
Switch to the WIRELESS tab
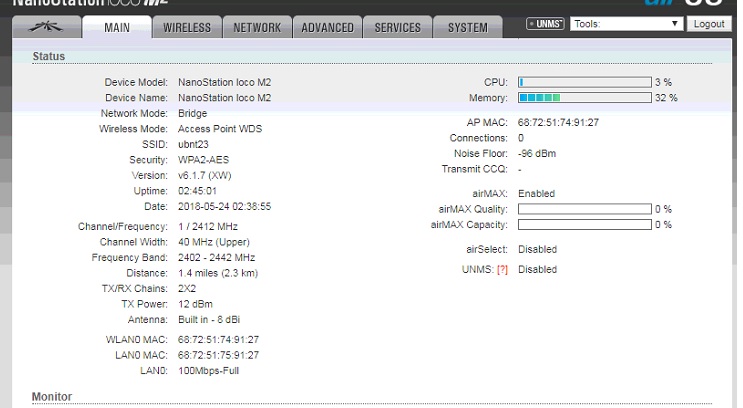pos(187,27)
